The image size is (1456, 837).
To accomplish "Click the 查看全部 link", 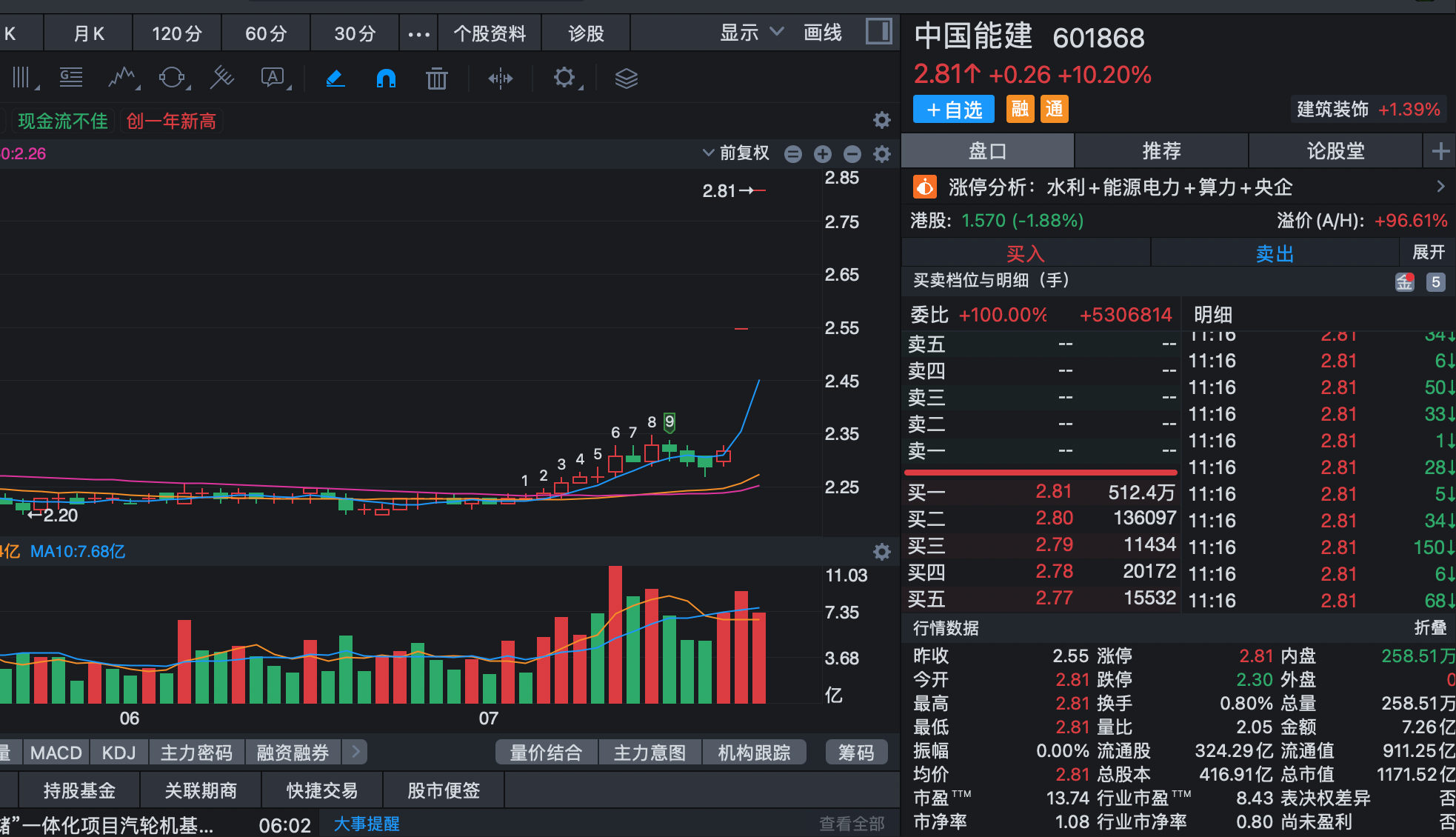I will [x=852, y=824].
